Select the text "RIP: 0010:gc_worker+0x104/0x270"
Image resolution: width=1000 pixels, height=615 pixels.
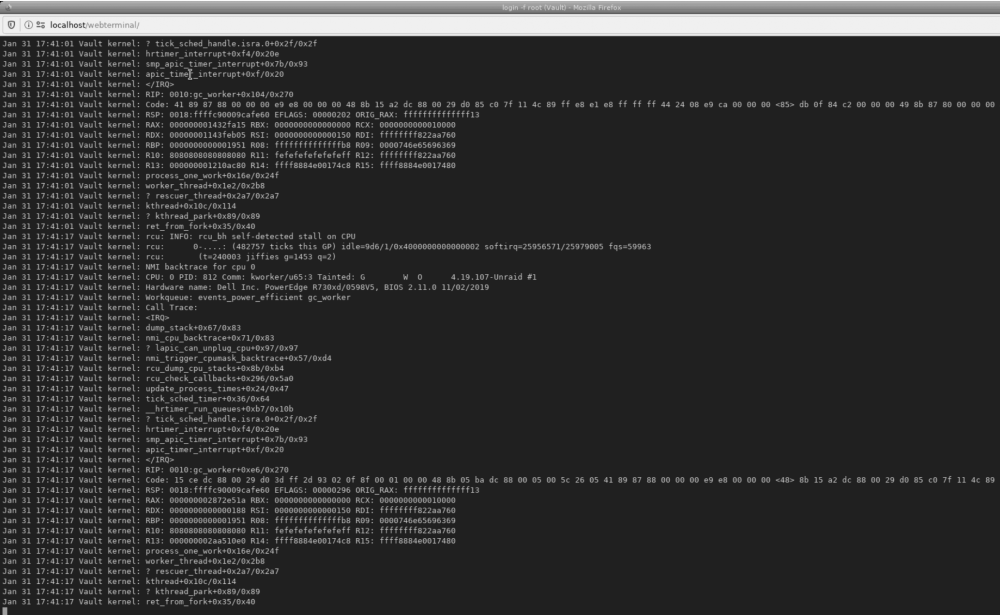point(219,94)
